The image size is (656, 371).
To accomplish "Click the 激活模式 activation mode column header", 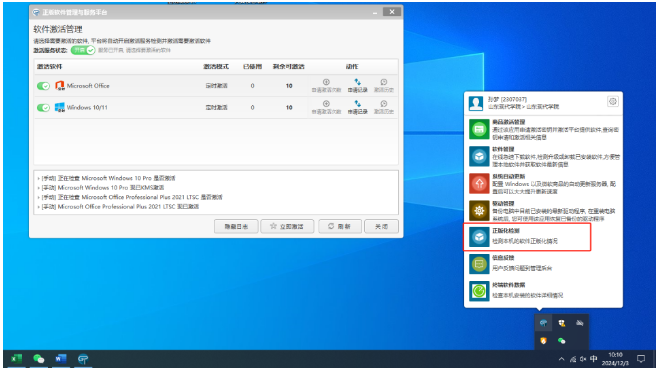I will click(x=216, y=67).
